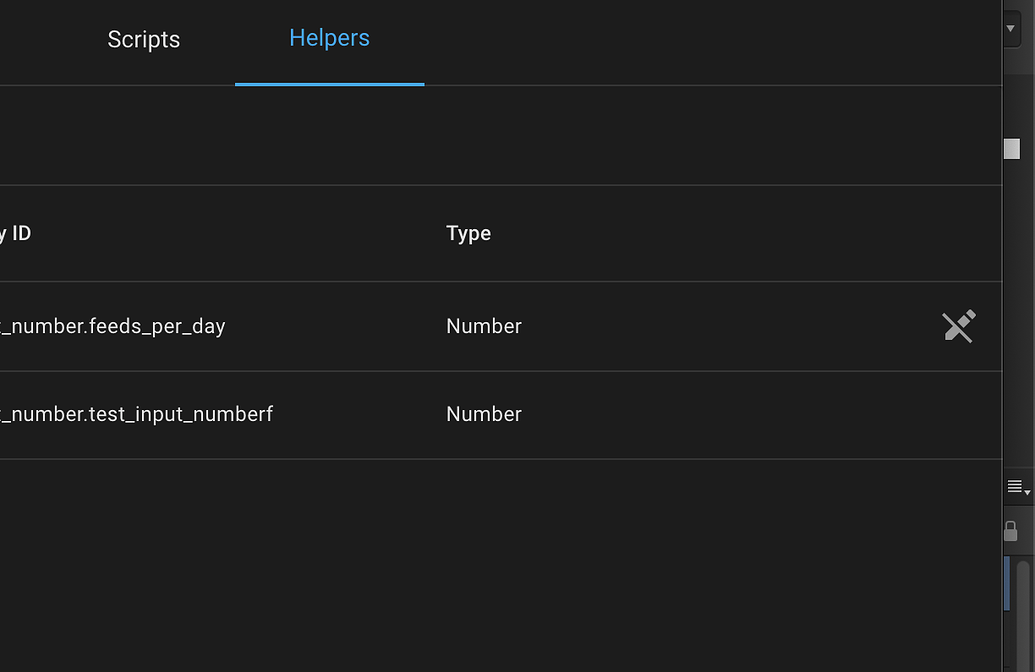Click the empty filter bar above table headers
The height and width of the screenshot is (672, 1035).
[x=501, y=135]
